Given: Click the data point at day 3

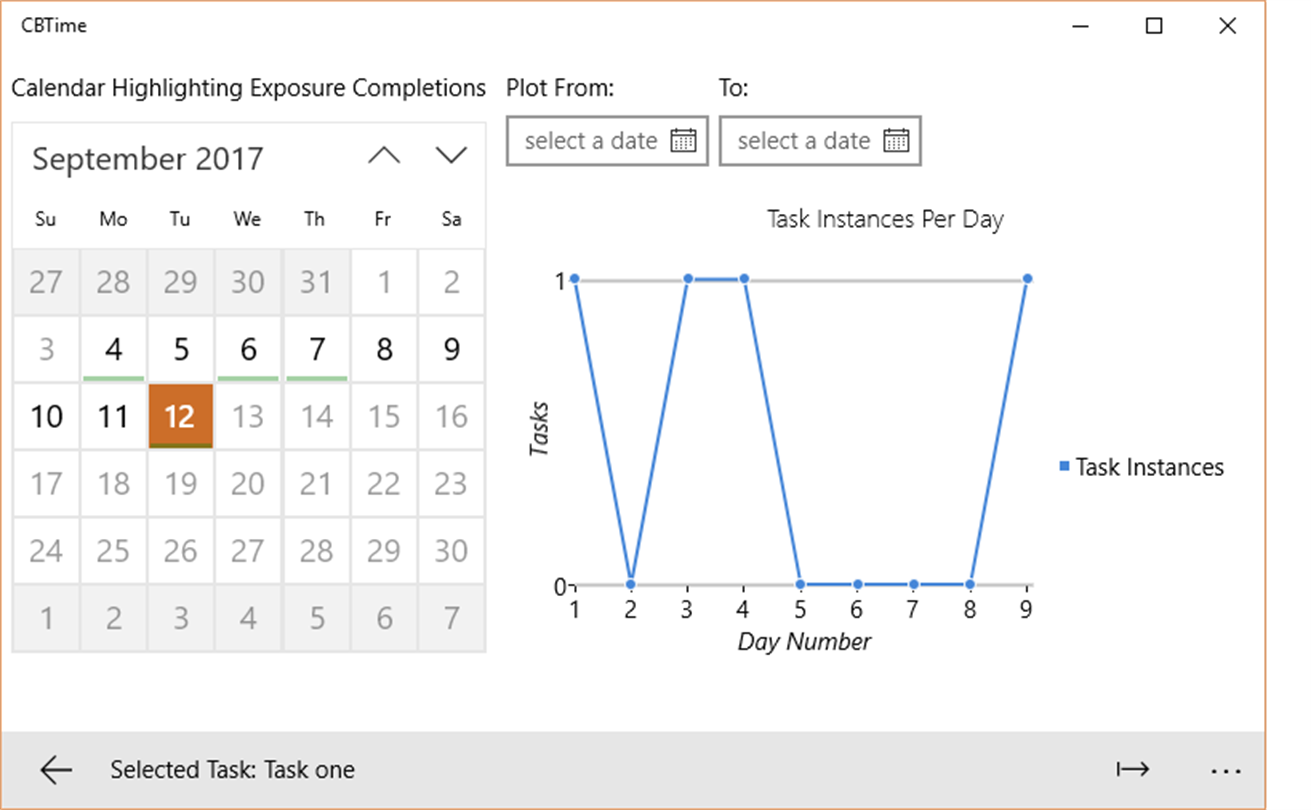Looking at the screenshot, I should pos(688,279).
